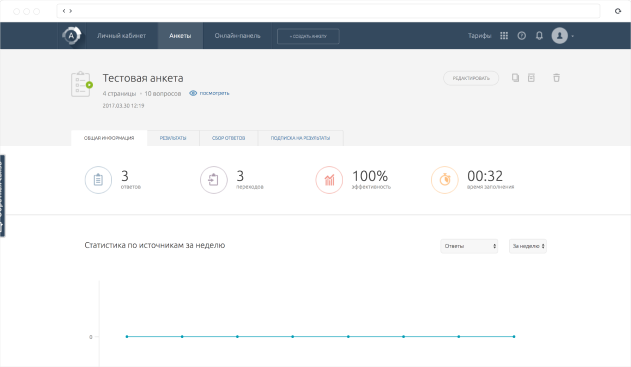Expand the user account dropdown arrow

coord(572,36)
